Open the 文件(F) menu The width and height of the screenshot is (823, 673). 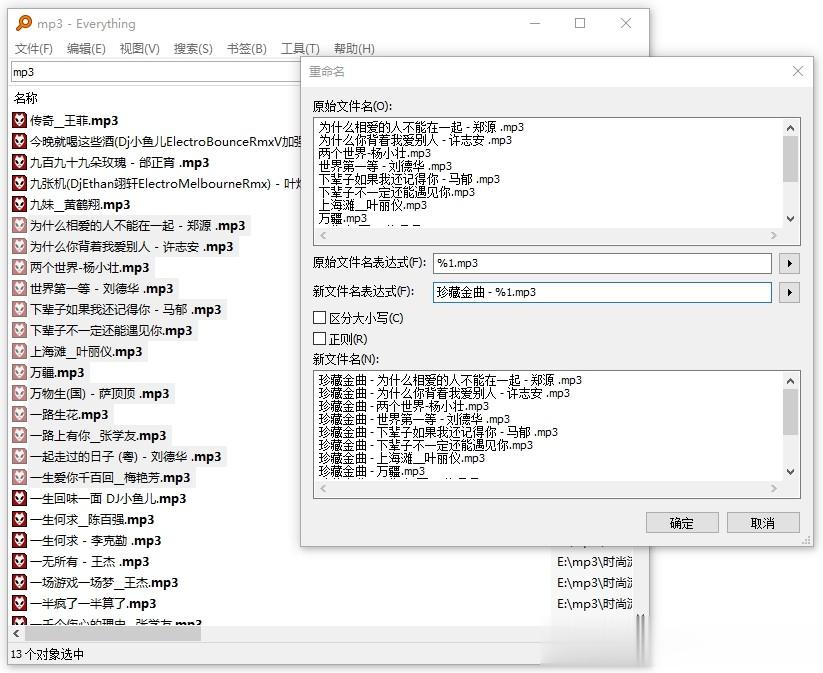34,49
